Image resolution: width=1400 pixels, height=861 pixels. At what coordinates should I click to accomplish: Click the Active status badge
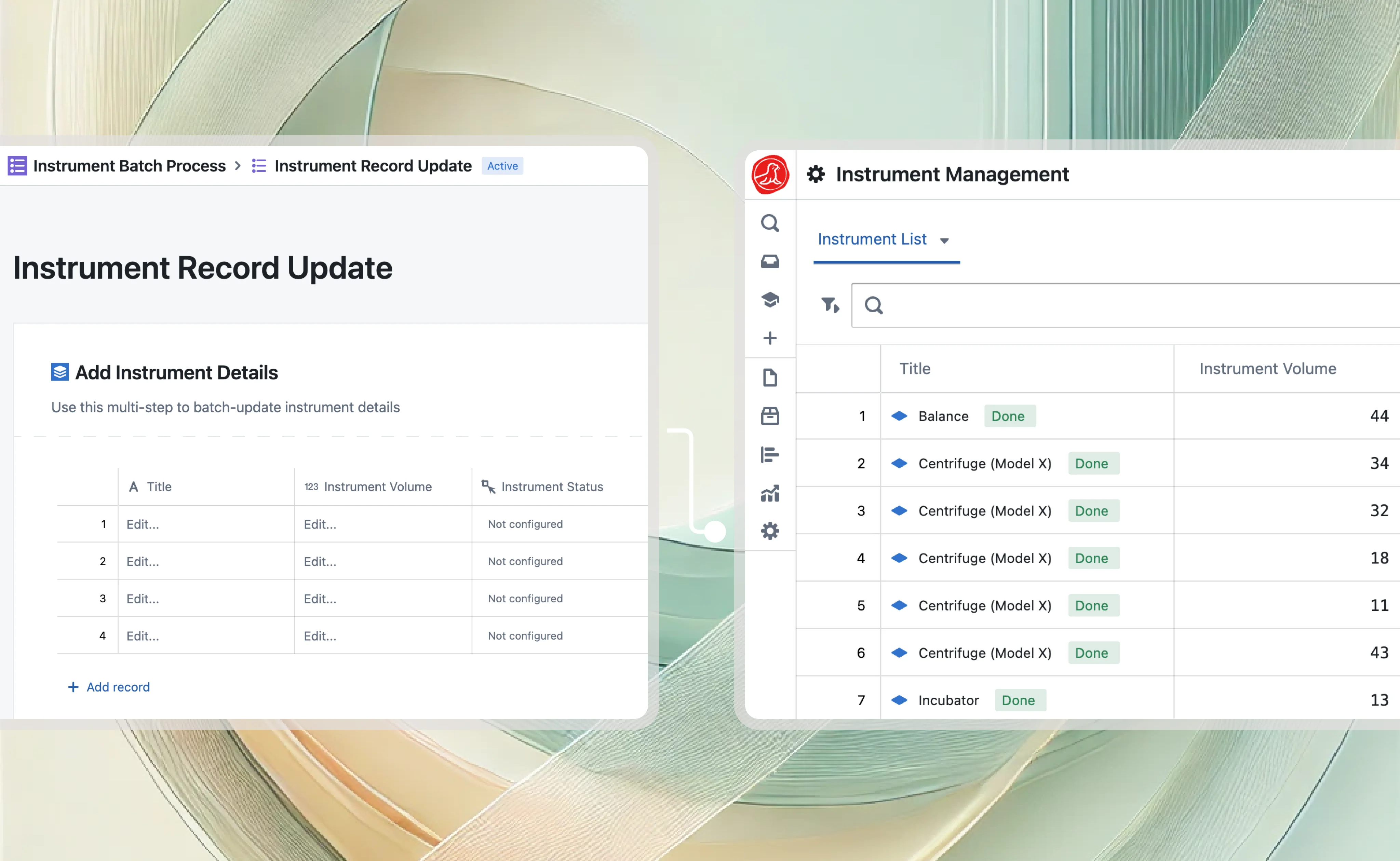pyautogui.click(x=502, y=166)
